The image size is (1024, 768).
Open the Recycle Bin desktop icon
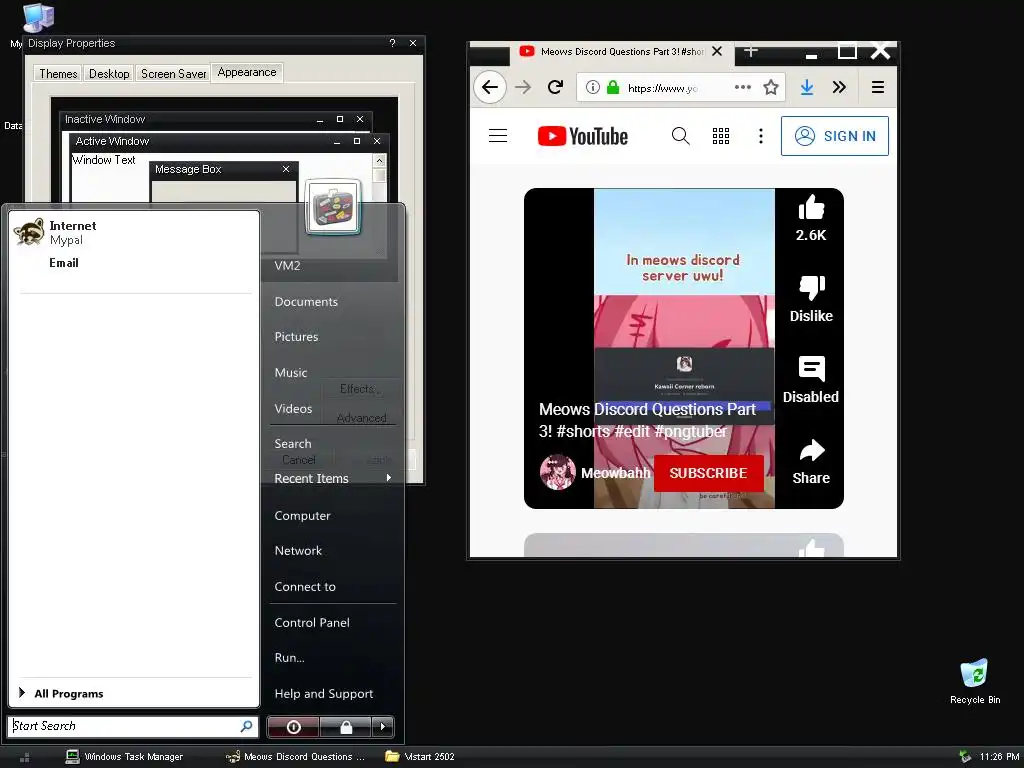pos(975,681)
